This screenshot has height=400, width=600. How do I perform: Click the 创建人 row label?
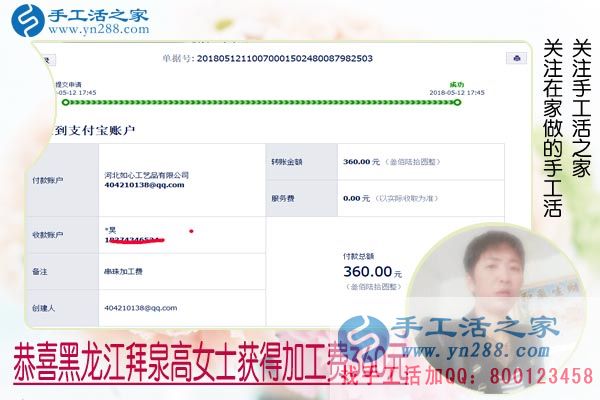coord(44,308)
